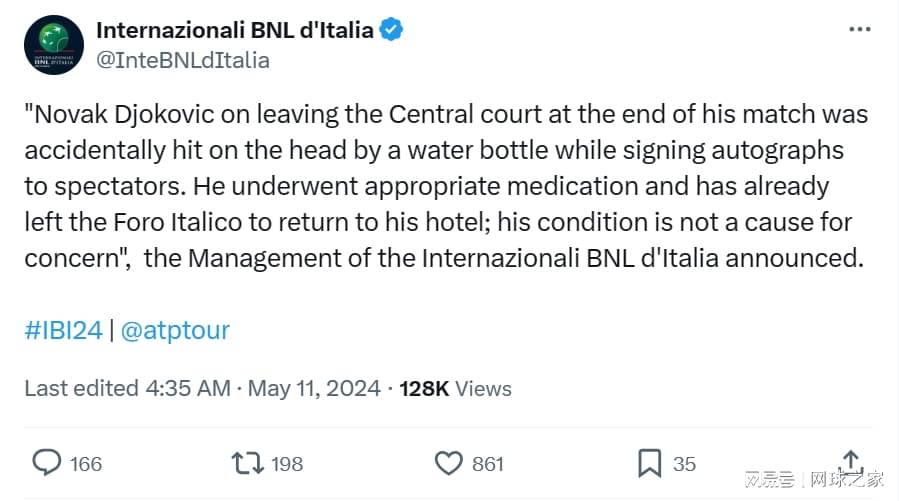This screenshot has height=501, width=899.
Task: Bookmark this tweet
Action: pyautogui.click(x=650, y=463)
